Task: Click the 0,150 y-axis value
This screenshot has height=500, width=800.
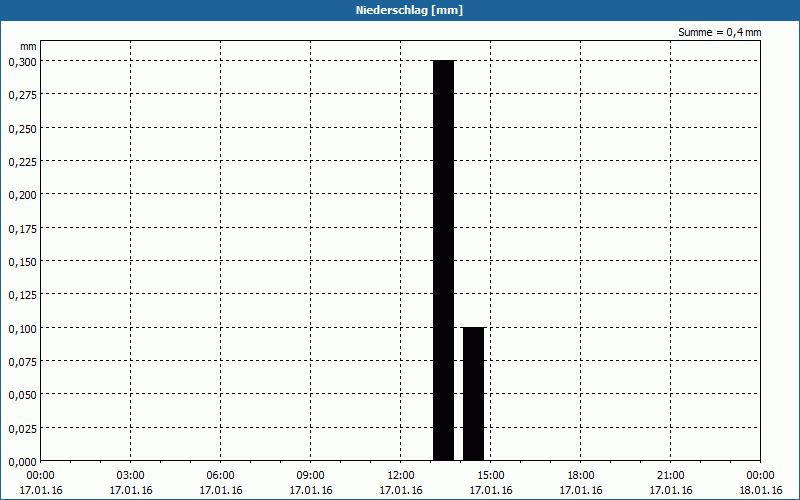Action: pos(22,262)
